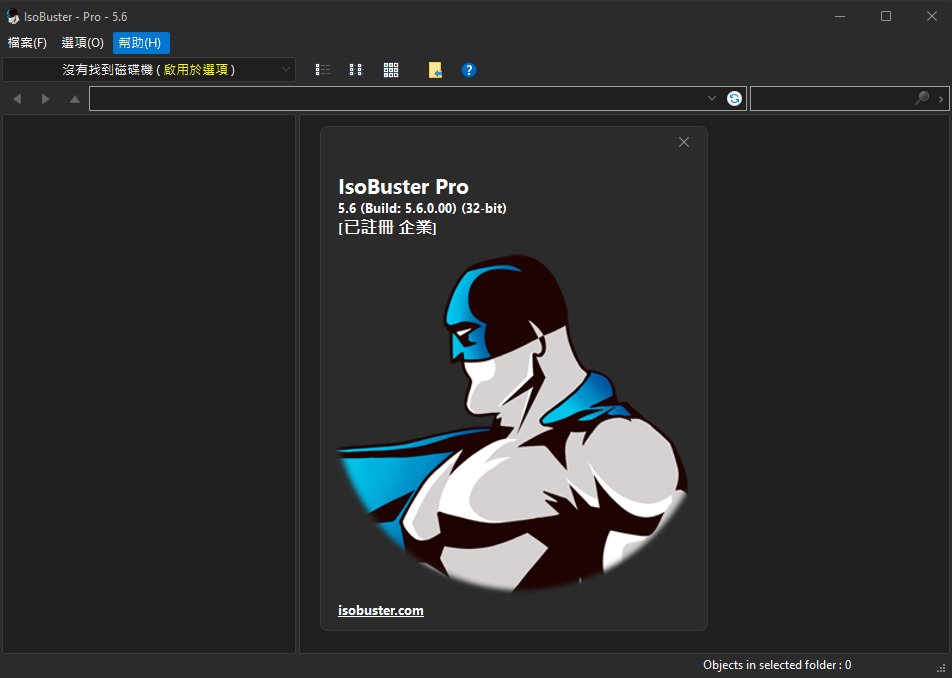Click the IsoBuster Pro title text
Viewport: 952px width, 678px height.
(403, 186)
